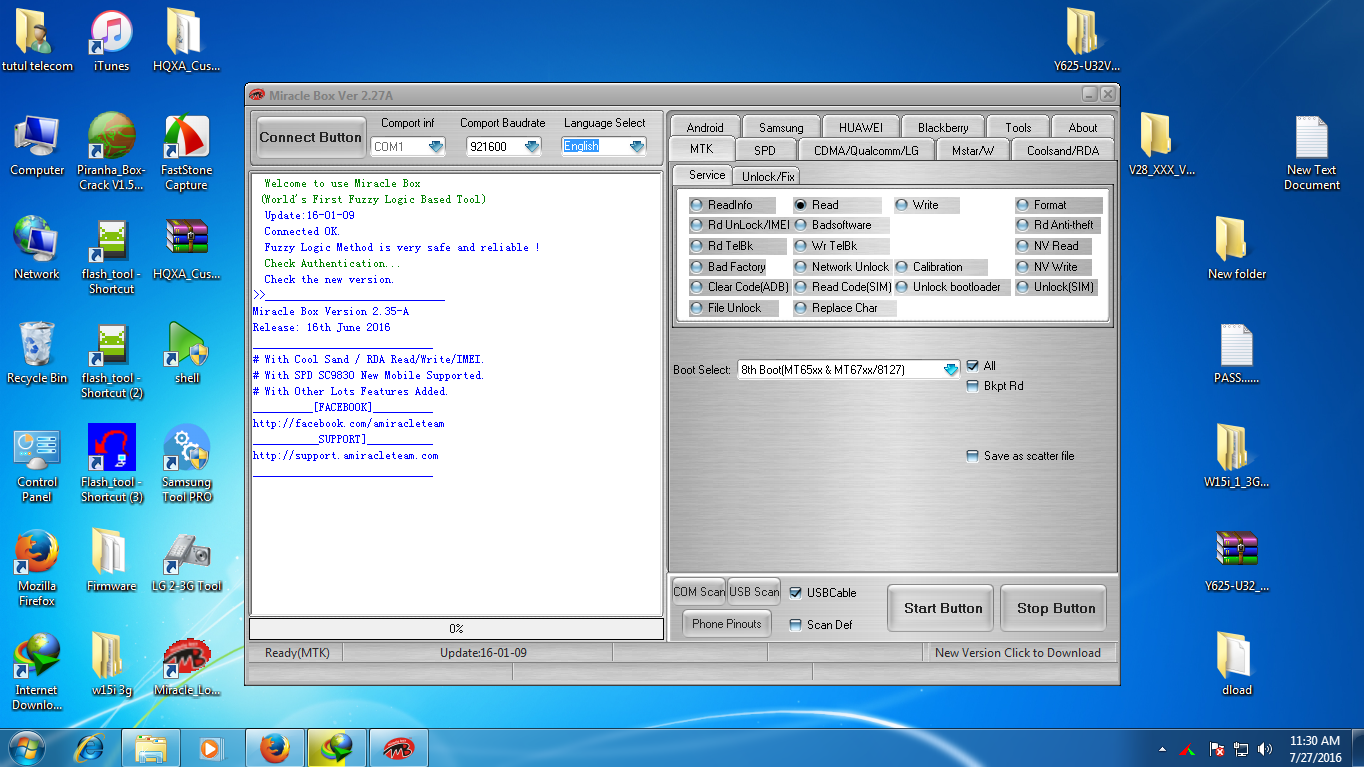Launch iTunes from the desktop
Image resolution: width=1364 pixels, height=767 pixels.
111,42
